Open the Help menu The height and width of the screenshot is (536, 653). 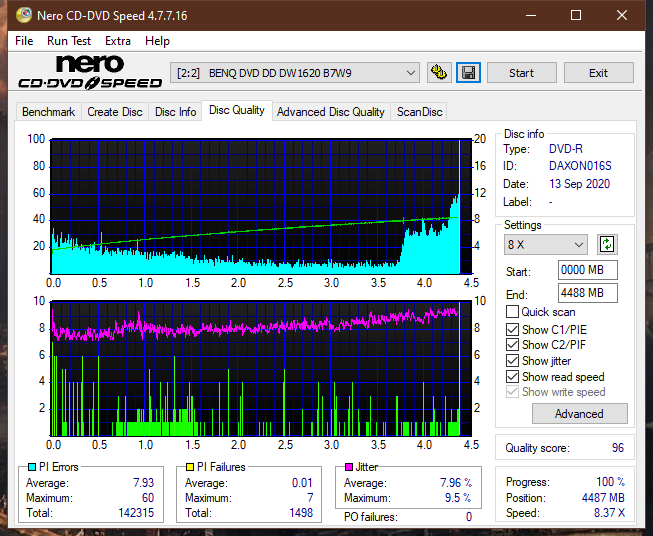click(x=157, y=41)
